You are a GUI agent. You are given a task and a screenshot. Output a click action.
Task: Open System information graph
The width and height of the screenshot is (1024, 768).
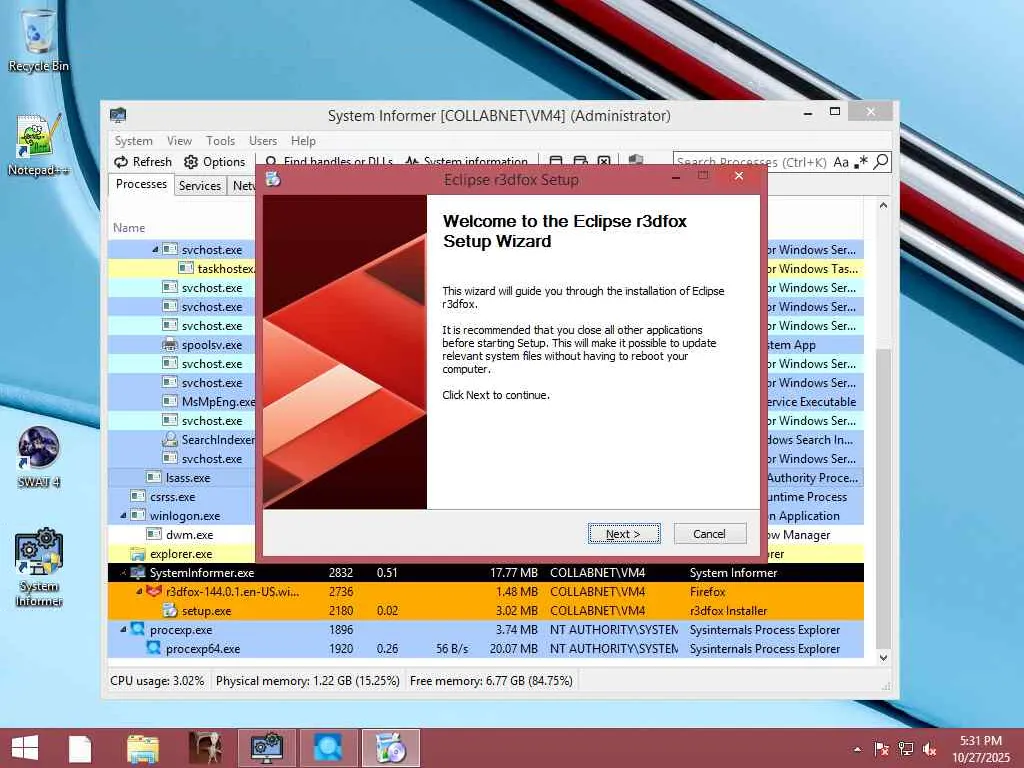(x=466, y=161)
